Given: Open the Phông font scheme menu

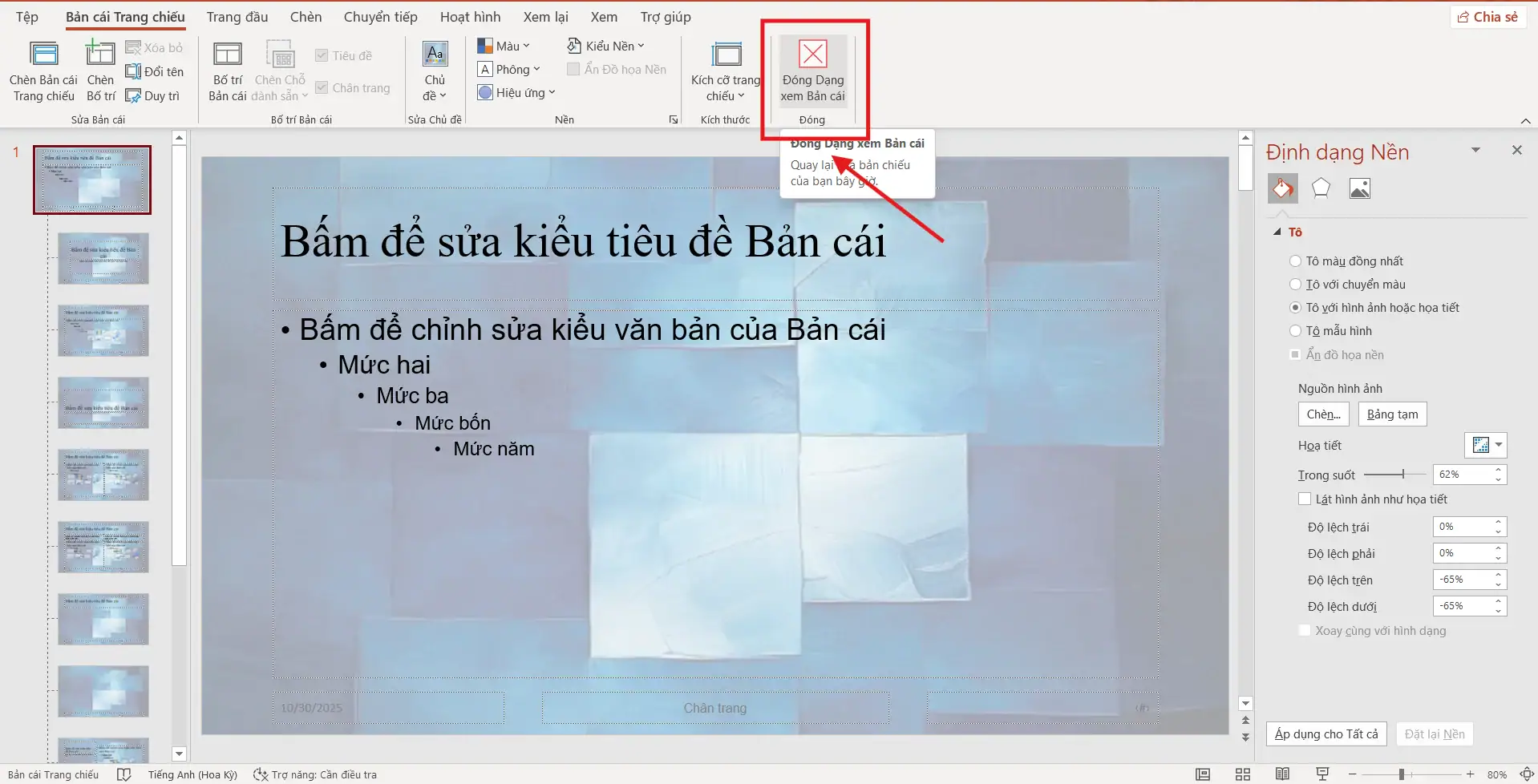Looking at the screenshot, I should 508,69.
